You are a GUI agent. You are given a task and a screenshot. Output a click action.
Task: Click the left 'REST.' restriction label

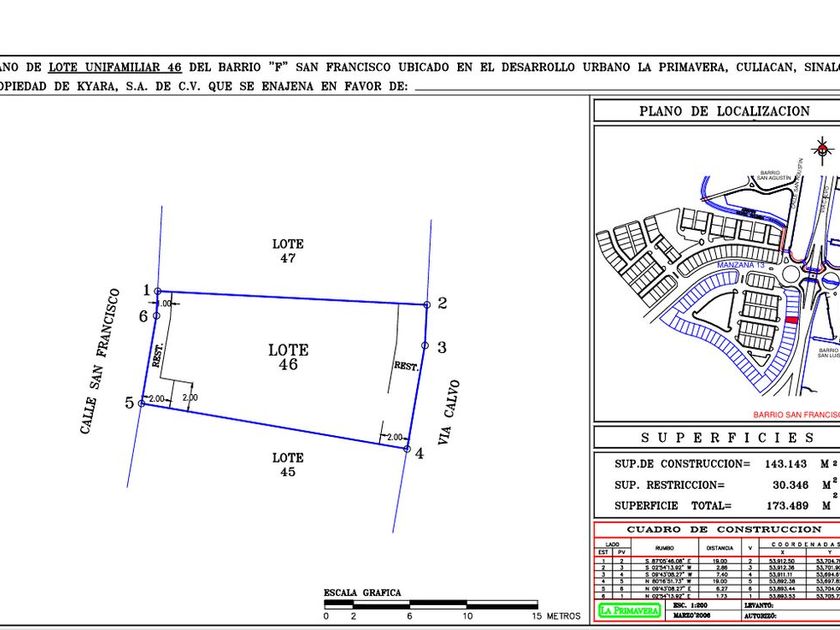[x=158, y=355]
